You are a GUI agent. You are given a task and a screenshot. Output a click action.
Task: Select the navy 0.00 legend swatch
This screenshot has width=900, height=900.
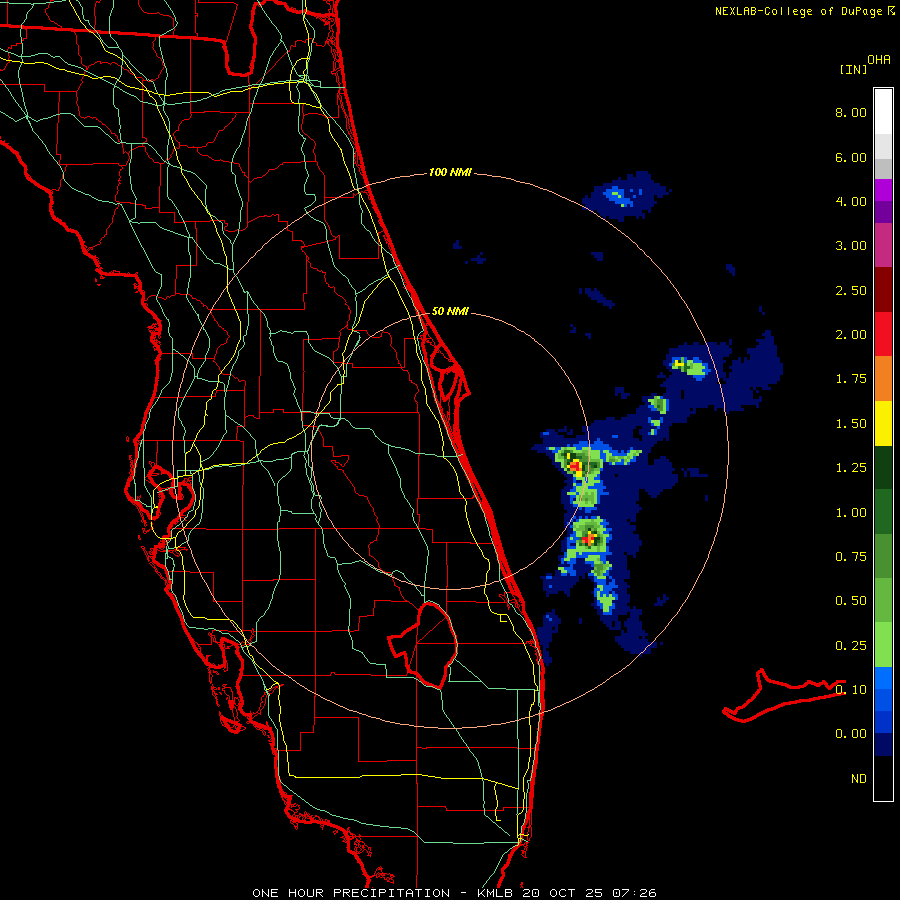click(883, 745)
